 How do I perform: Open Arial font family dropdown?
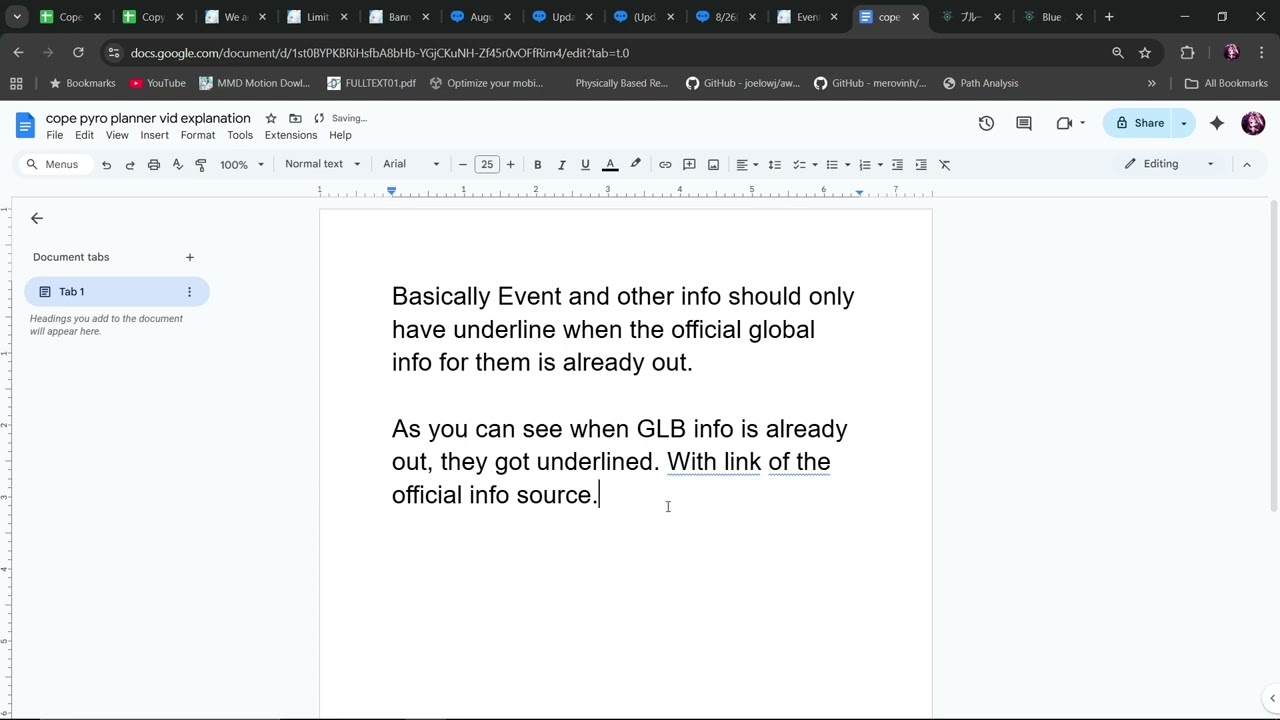click(411, 164)
